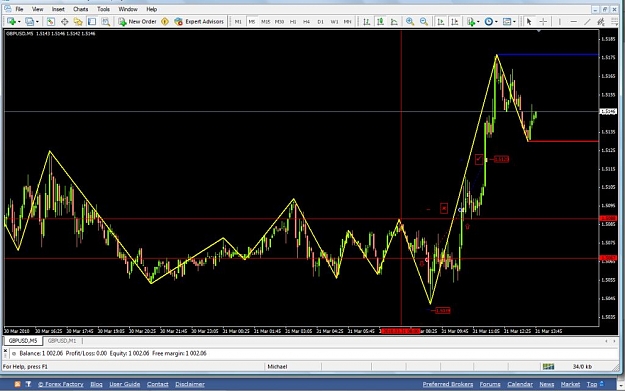Viewport: 625px width, 391px height.
Task: Open the Forex Factory link
Action: click(61, 384)
